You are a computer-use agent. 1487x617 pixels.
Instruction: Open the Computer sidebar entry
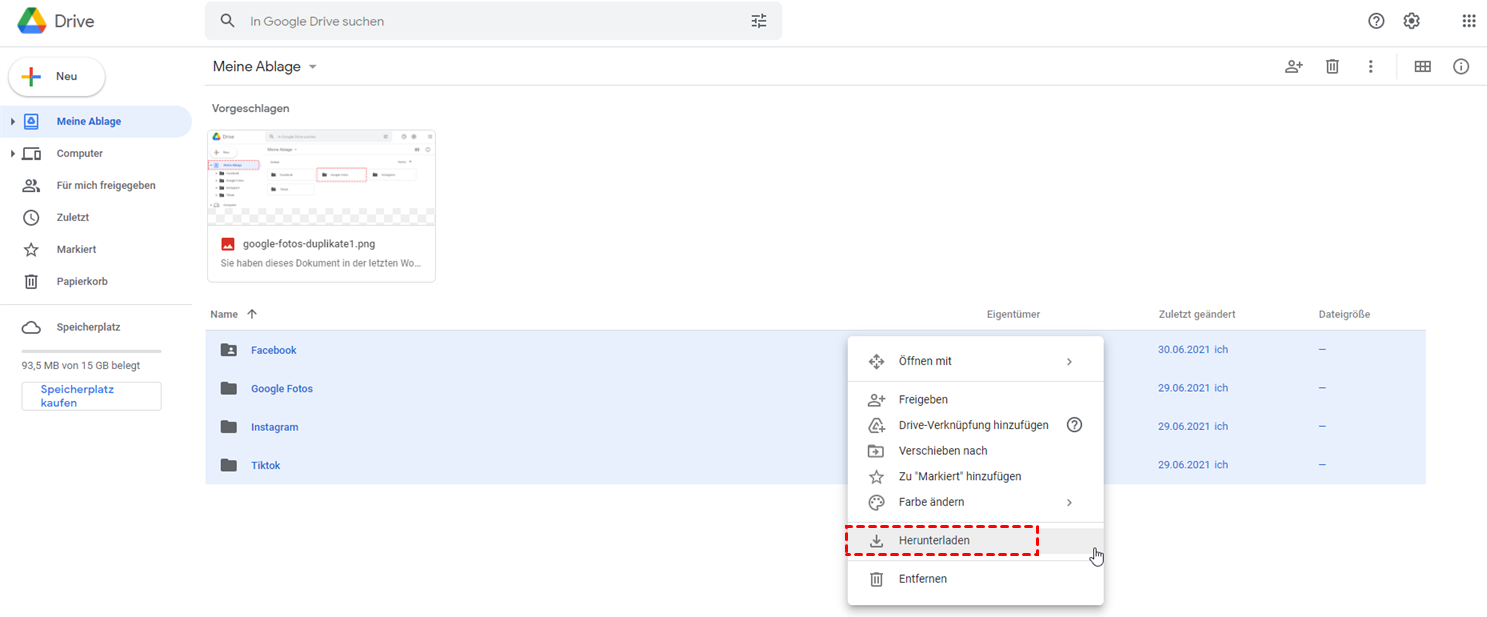click(96, 153)
